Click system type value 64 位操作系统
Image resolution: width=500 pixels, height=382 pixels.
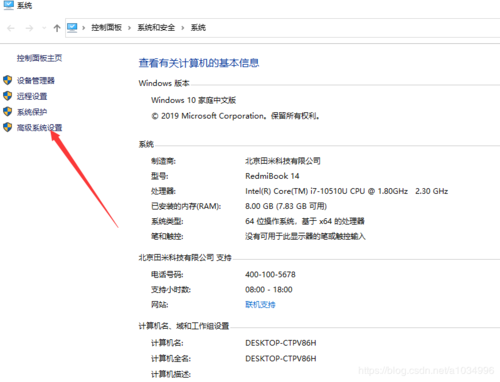pyautogui.click(x=305, y=221)
